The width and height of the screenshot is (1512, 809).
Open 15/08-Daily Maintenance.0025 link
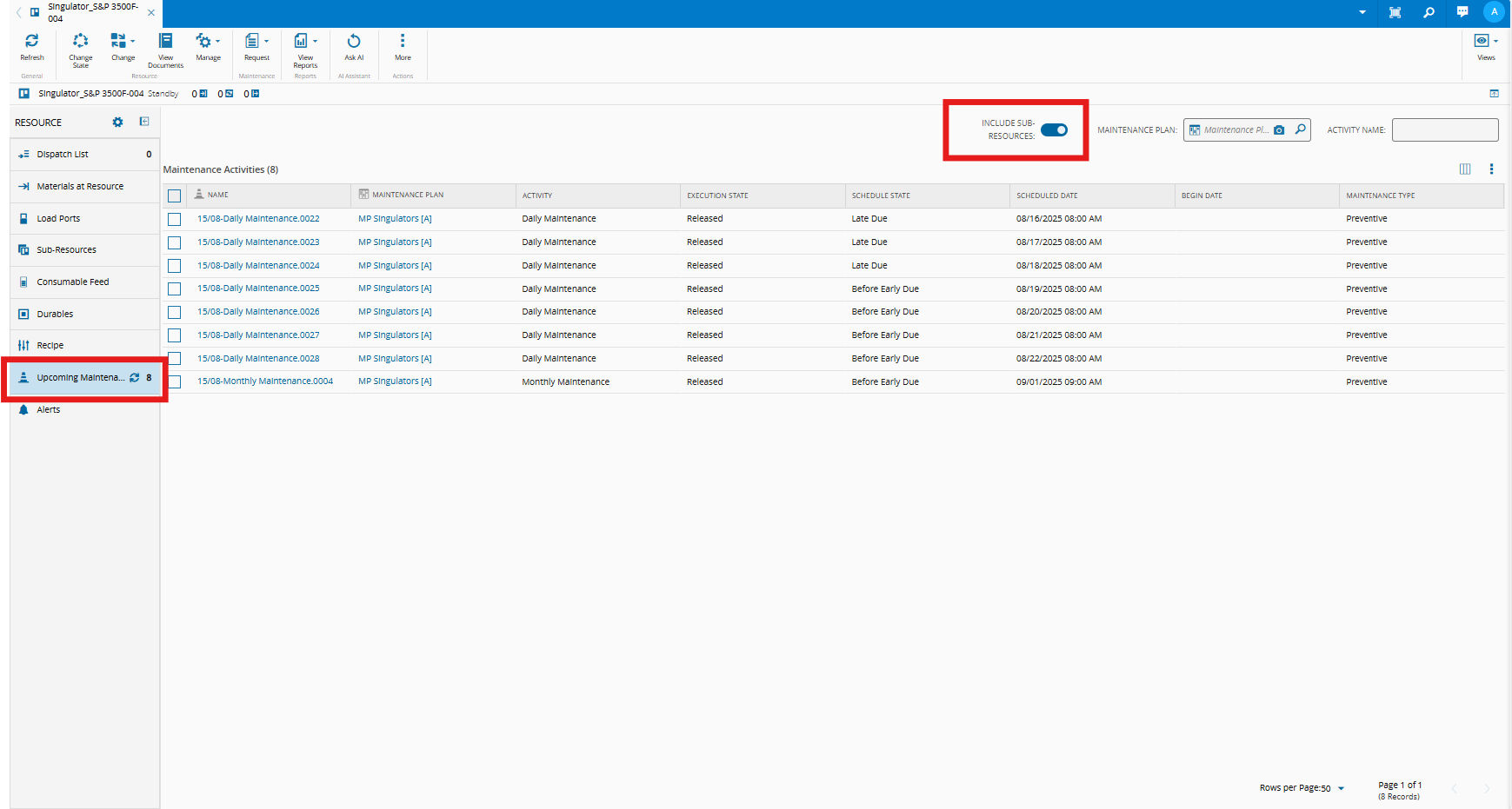(258, 288)
